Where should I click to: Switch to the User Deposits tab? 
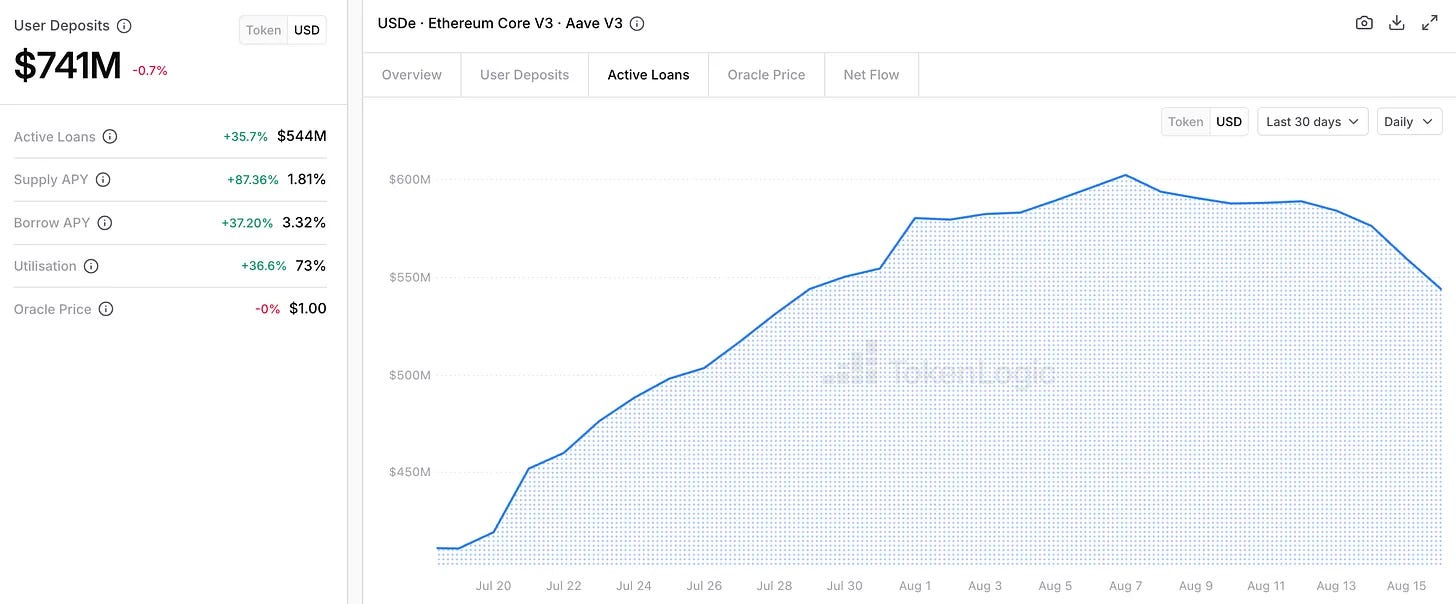coord(525,75)
